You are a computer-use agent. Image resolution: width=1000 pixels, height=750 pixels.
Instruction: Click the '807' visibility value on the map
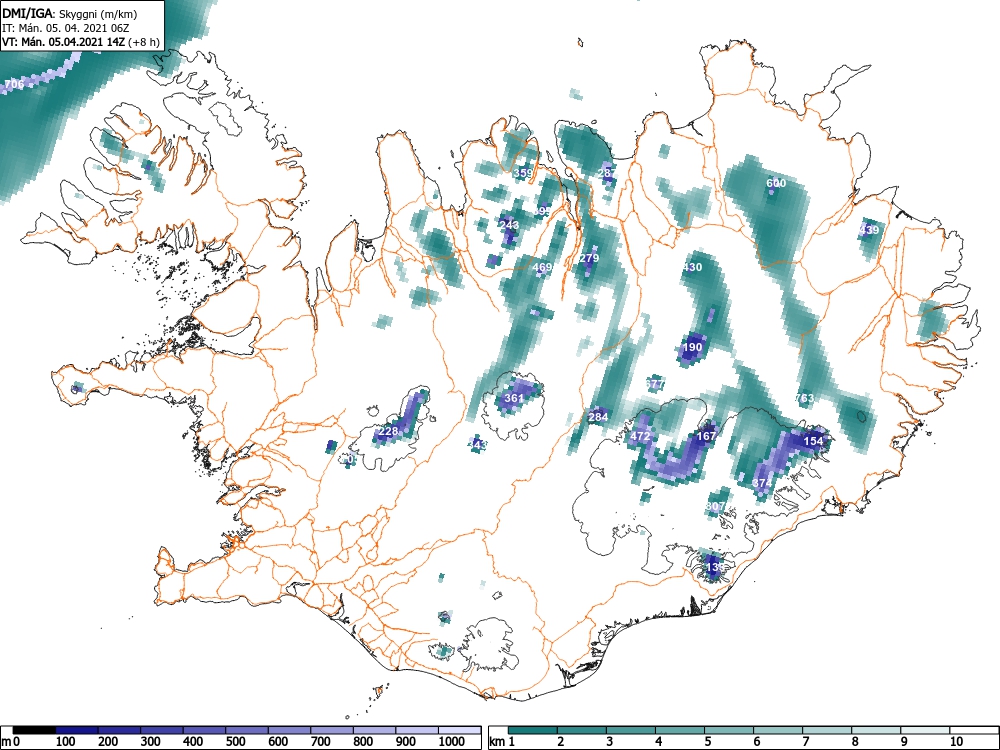(x=716, y=506)
